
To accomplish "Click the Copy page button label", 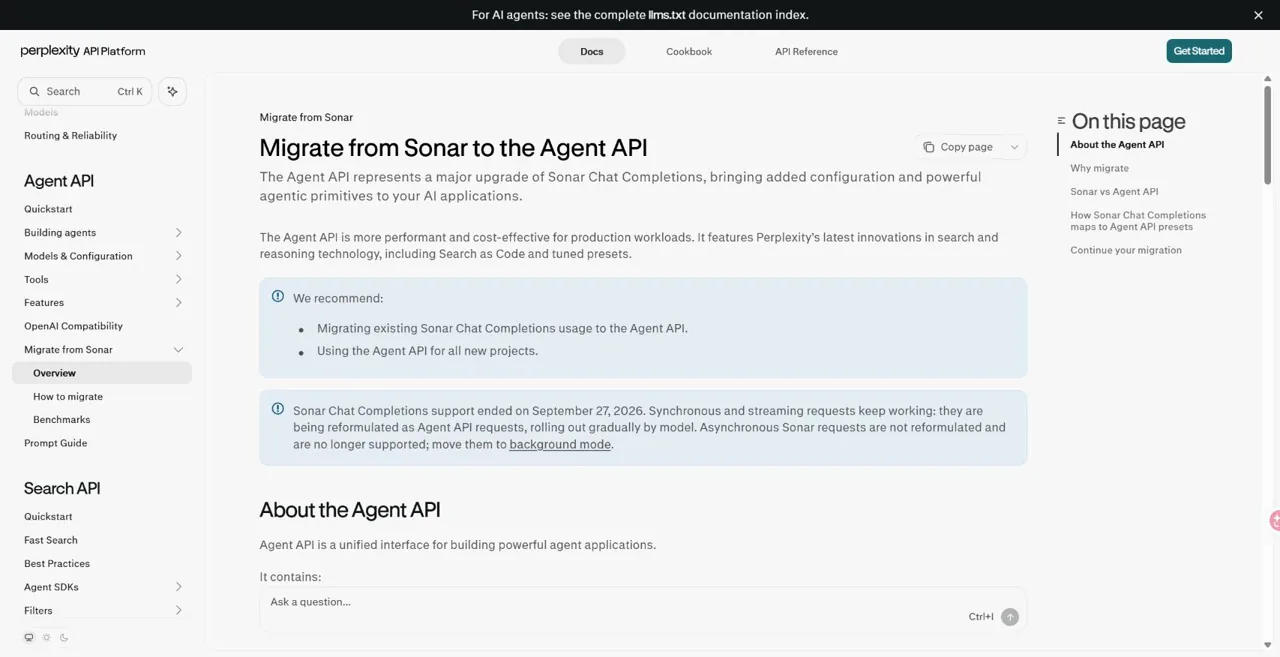I will 966,147.
